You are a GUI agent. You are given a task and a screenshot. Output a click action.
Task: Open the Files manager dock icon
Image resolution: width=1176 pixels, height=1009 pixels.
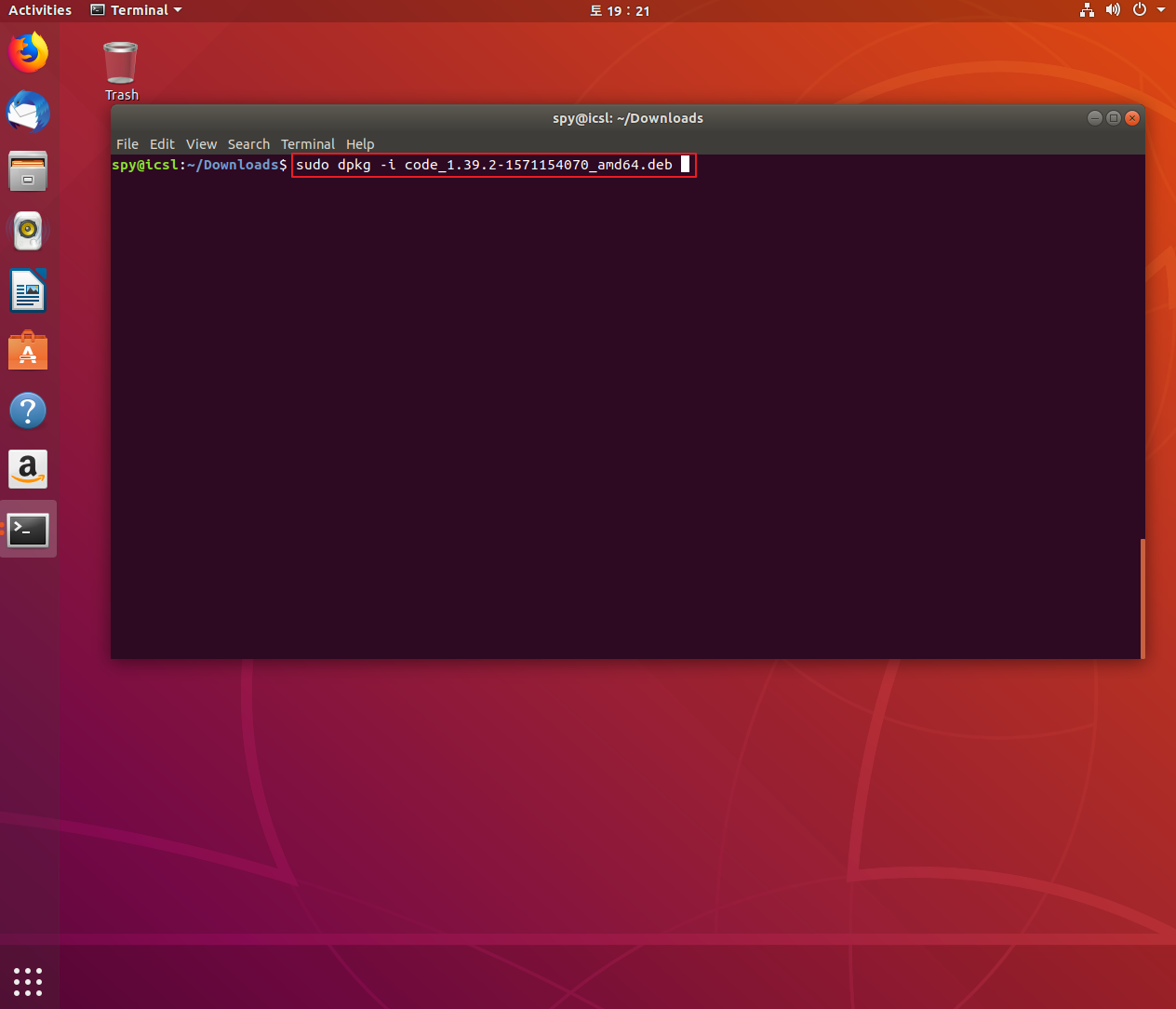point(28,171)
